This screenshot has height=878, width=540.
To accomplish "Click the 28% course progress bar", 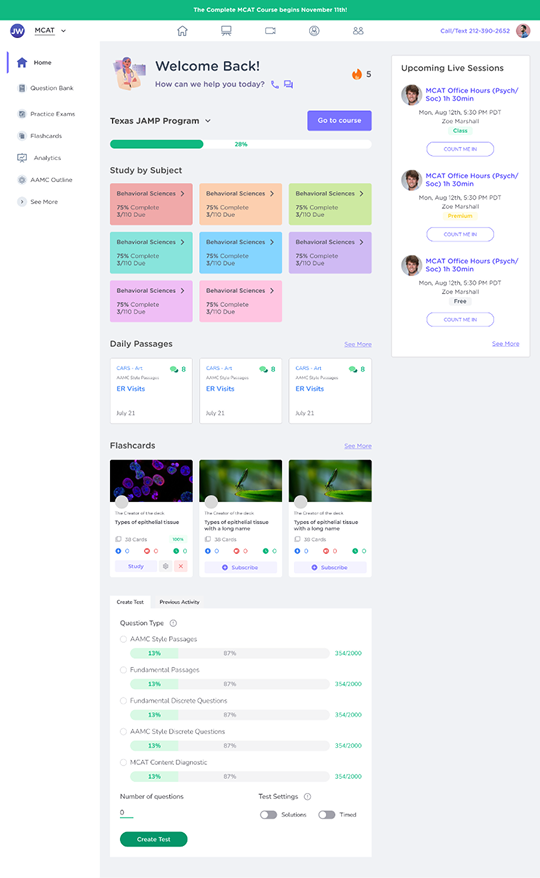I will coord(241,144).
